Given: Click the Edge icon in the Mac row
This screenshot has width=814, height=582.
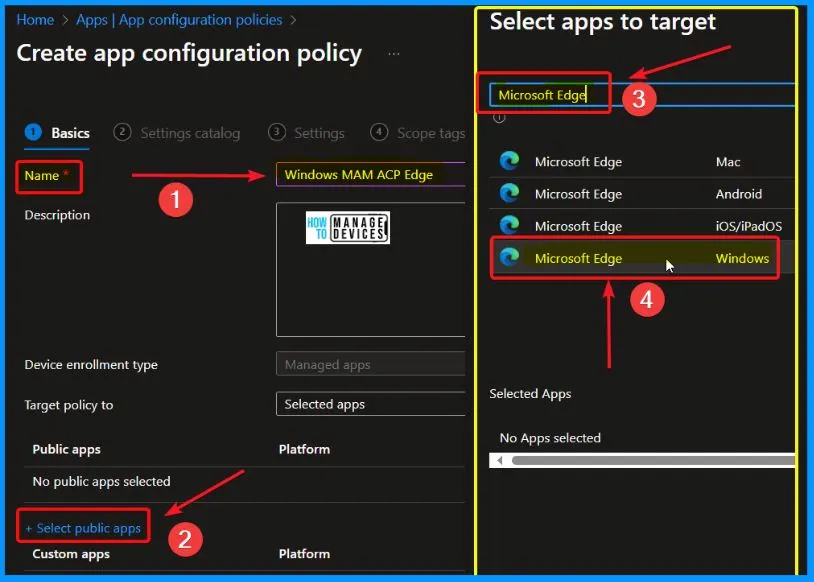Looking at the screenshot, I should [509, 161].
